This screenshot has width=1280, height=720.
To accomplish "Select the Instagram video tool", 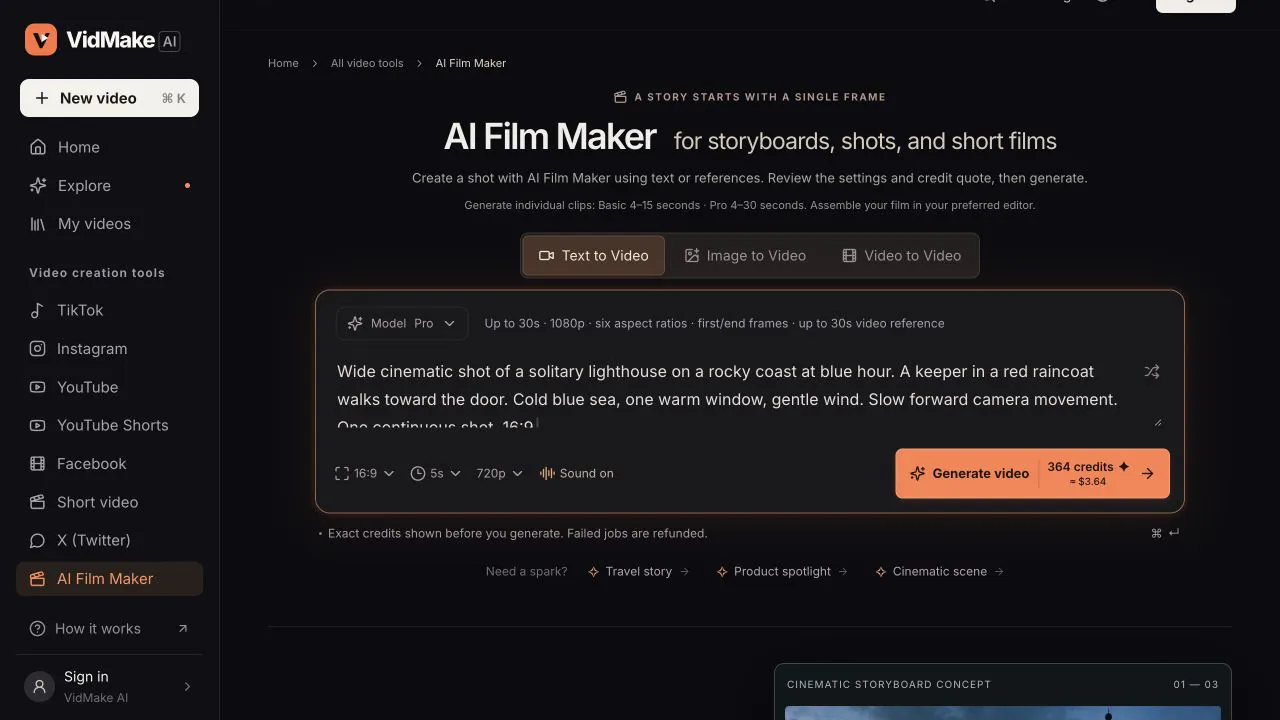I will (x=110, y=349).
